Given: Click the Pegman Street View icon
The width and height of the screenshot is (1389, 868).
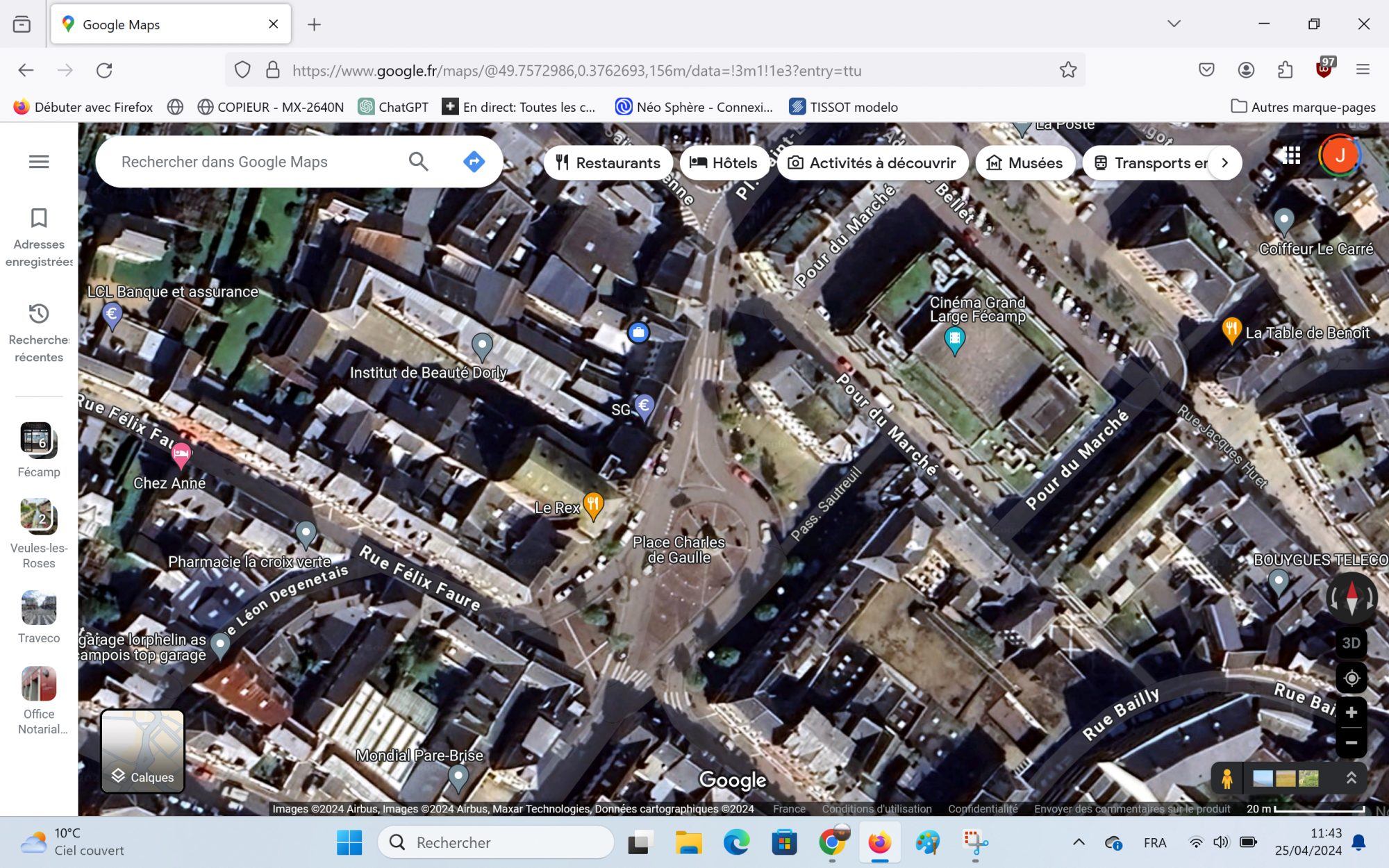Looking at the screenshot, I should (1227, 778).
